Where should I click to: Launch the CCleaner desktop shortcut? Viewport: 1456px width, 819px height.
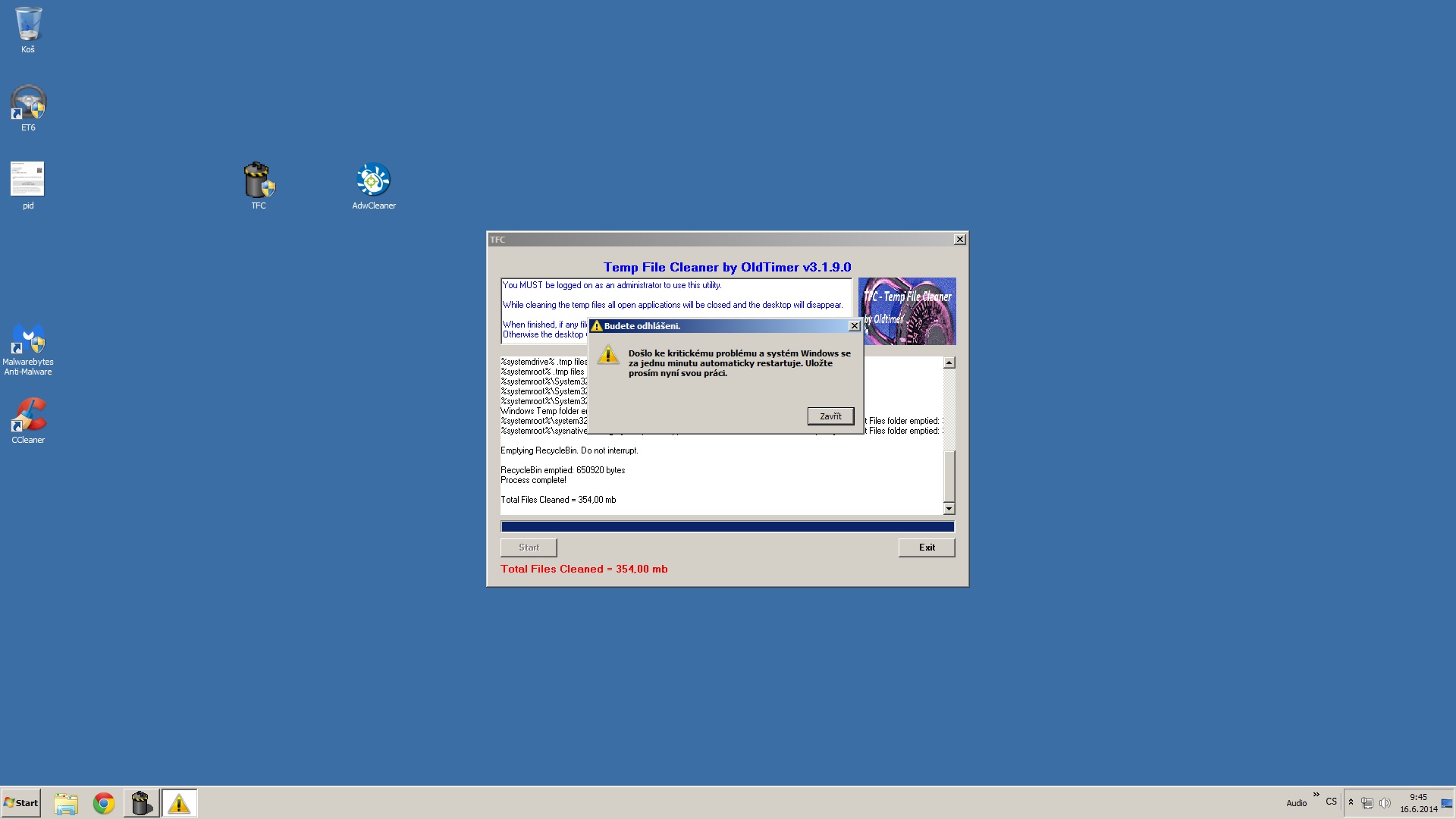28,421
